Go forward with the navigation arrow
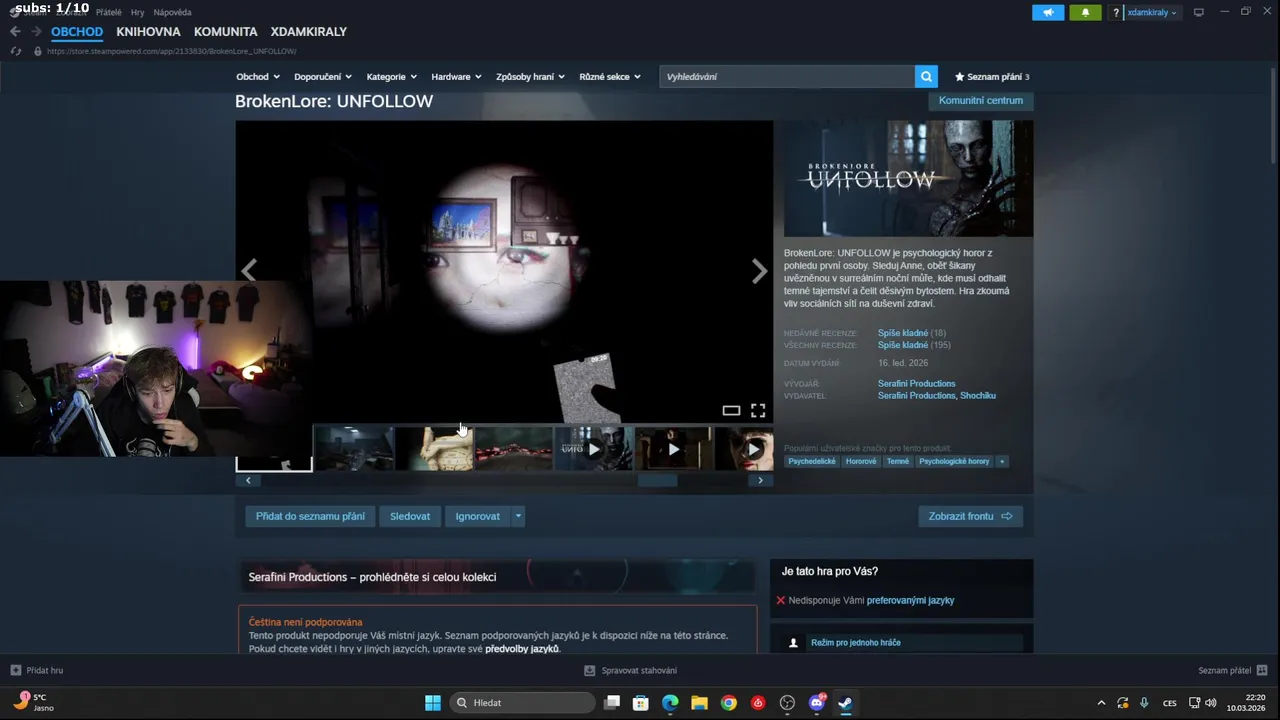1280x720 pixels. (x=36, y=32)
